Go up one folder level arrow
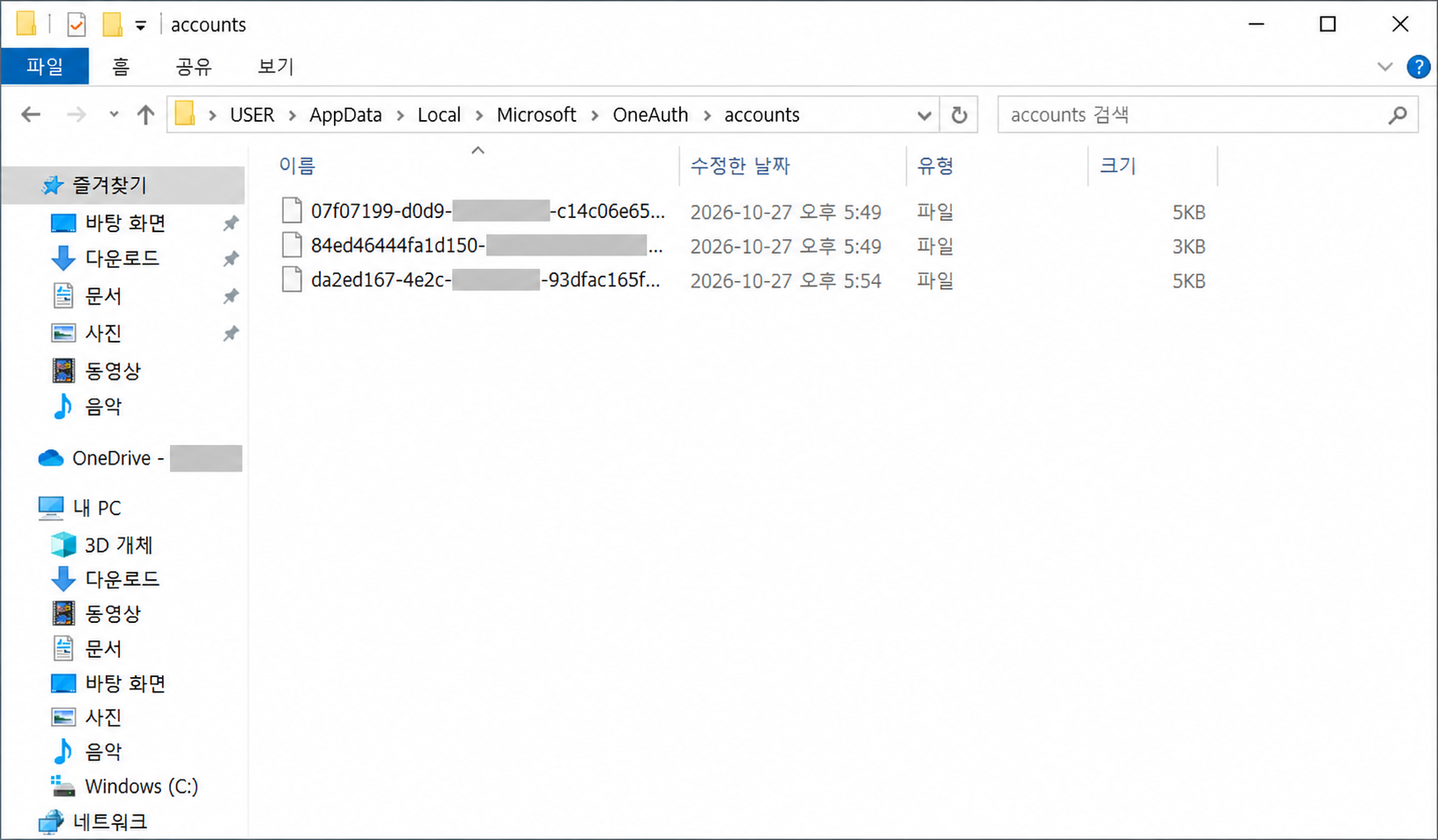The height and width of the screenshot is (840, 1438). [x=145, y=115]
